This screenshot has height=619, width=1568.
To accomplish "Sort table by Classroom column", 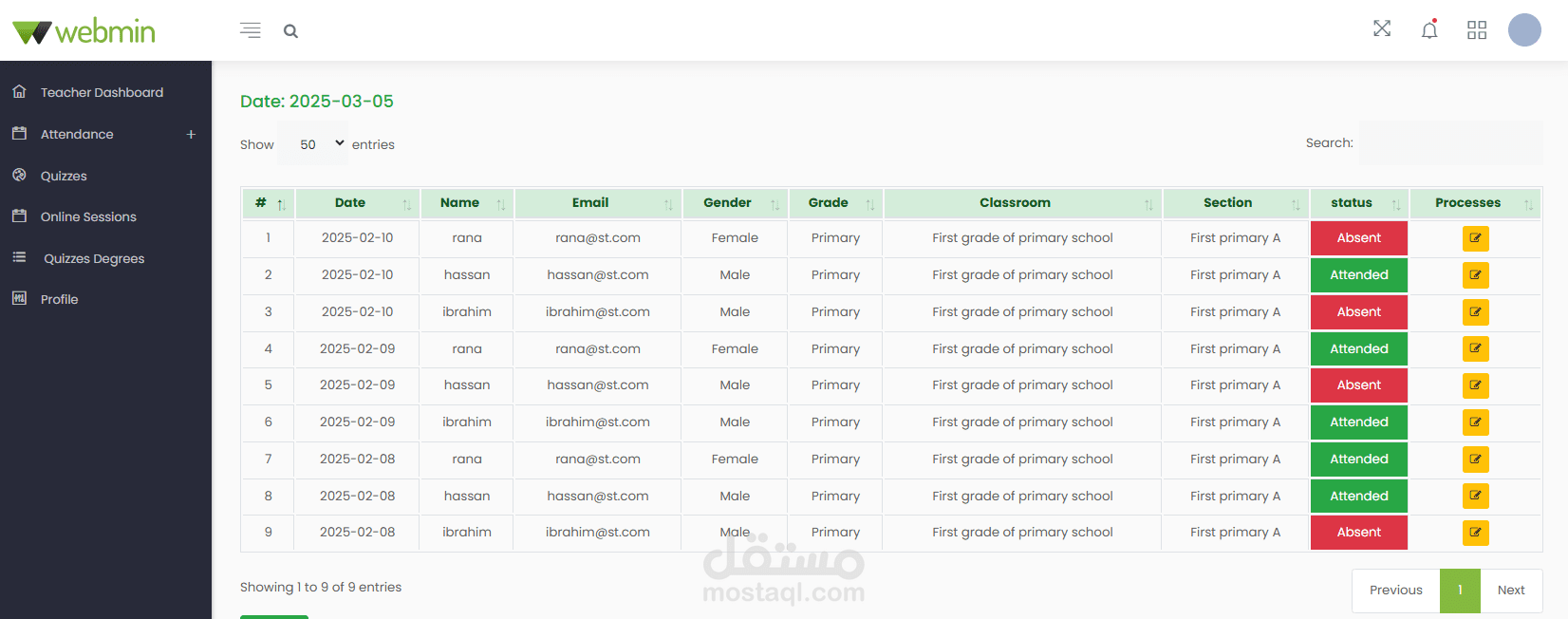I will pos(1022,203).
